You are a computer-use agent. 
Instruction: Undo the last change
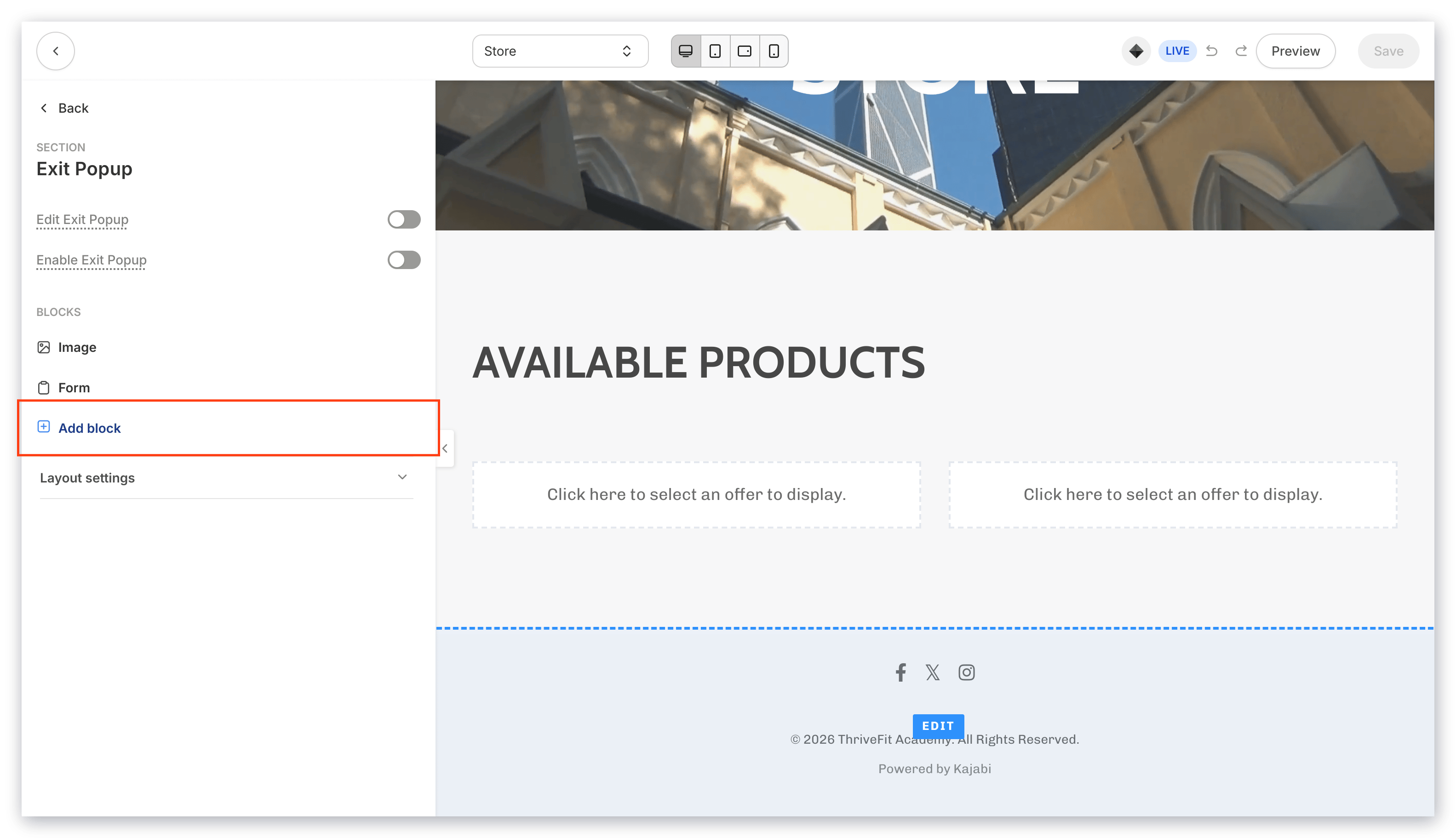point(1211,51)
